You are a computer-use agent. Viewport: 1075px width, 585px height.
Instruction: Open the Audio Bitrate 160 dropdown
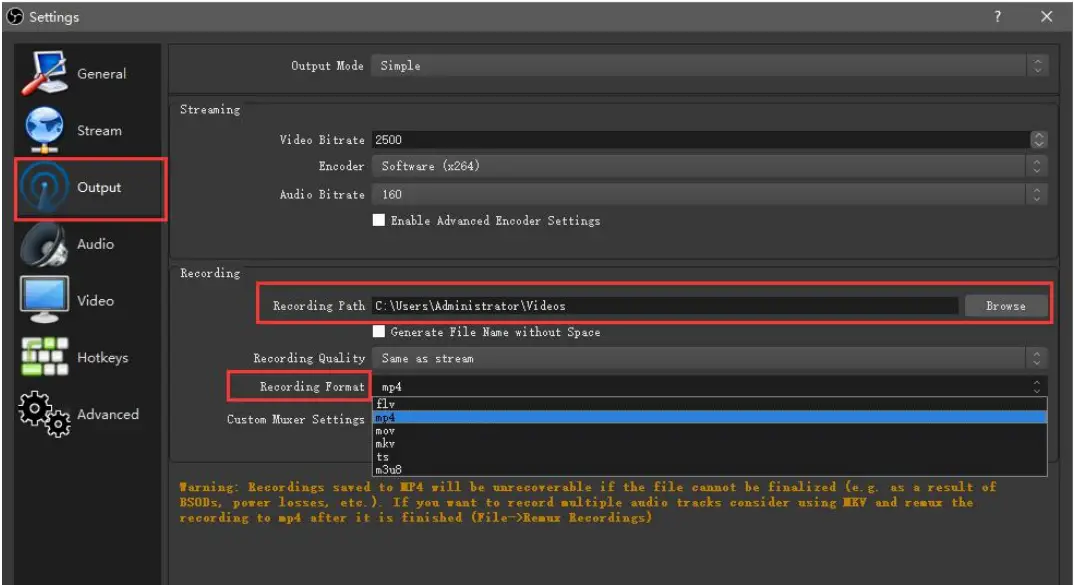point(710,195)
